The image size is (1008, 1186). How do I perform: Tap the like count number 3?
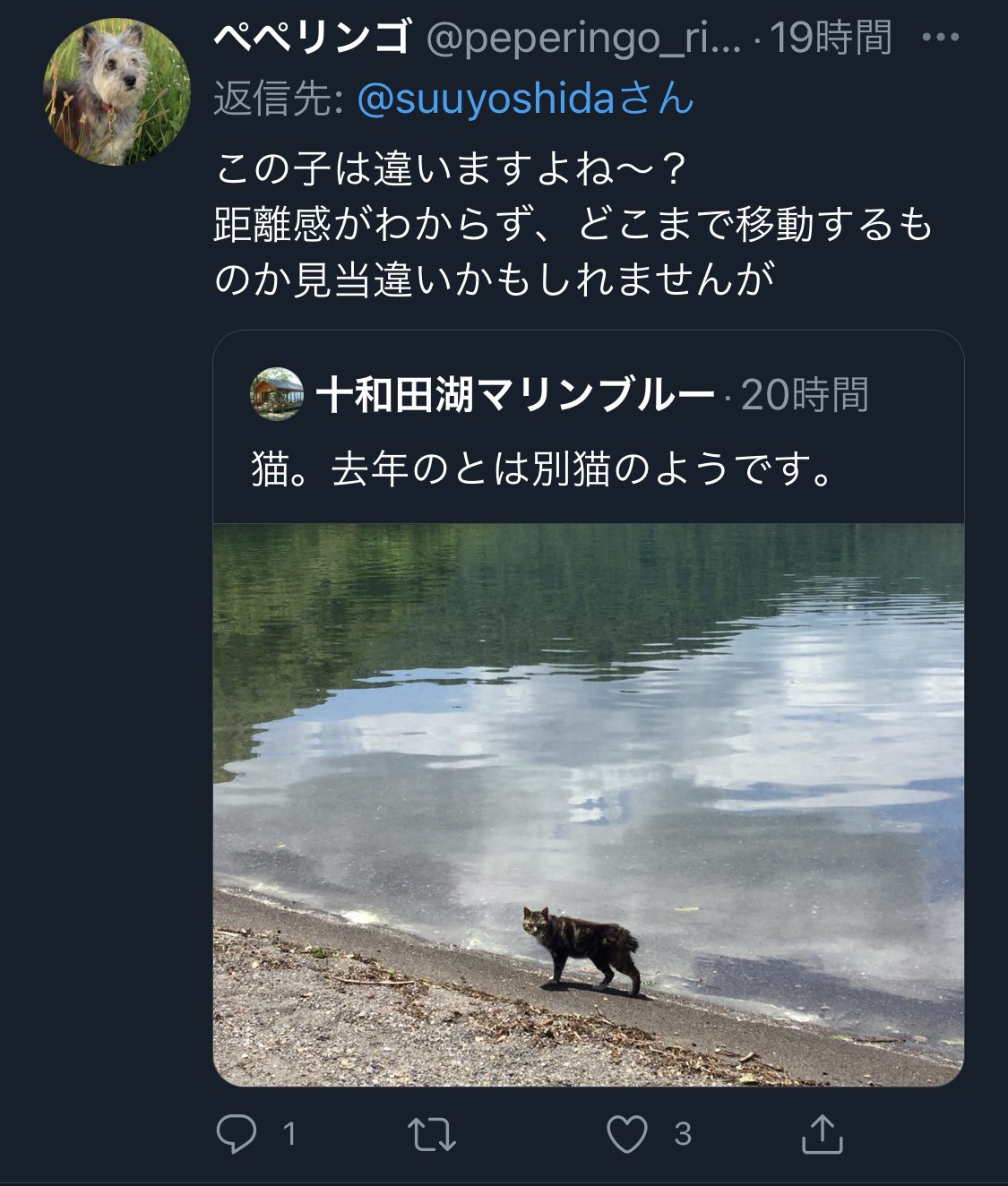click(683, 1134)
